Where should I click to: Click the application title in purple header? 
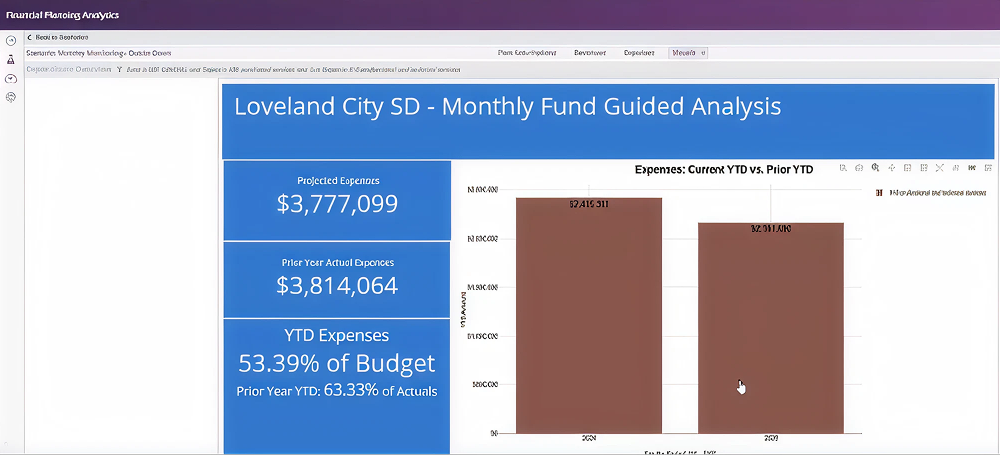pos(62,15)
